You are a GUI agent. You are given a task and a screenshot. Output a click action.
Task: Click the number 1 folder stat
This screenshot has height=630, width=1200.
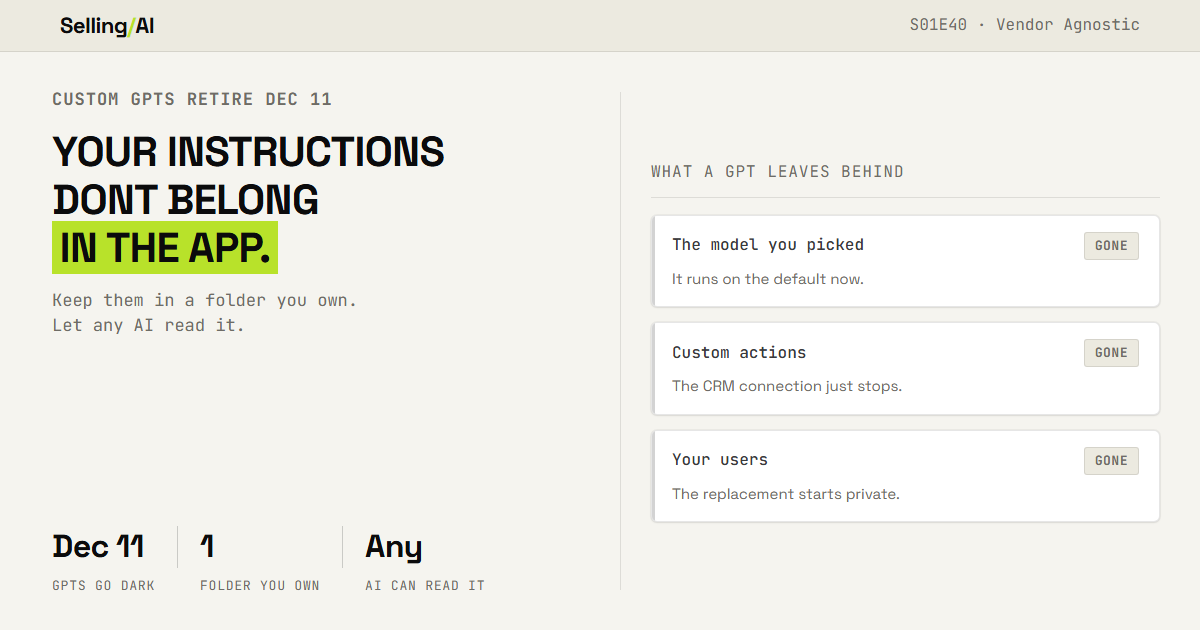pos(207,547)
